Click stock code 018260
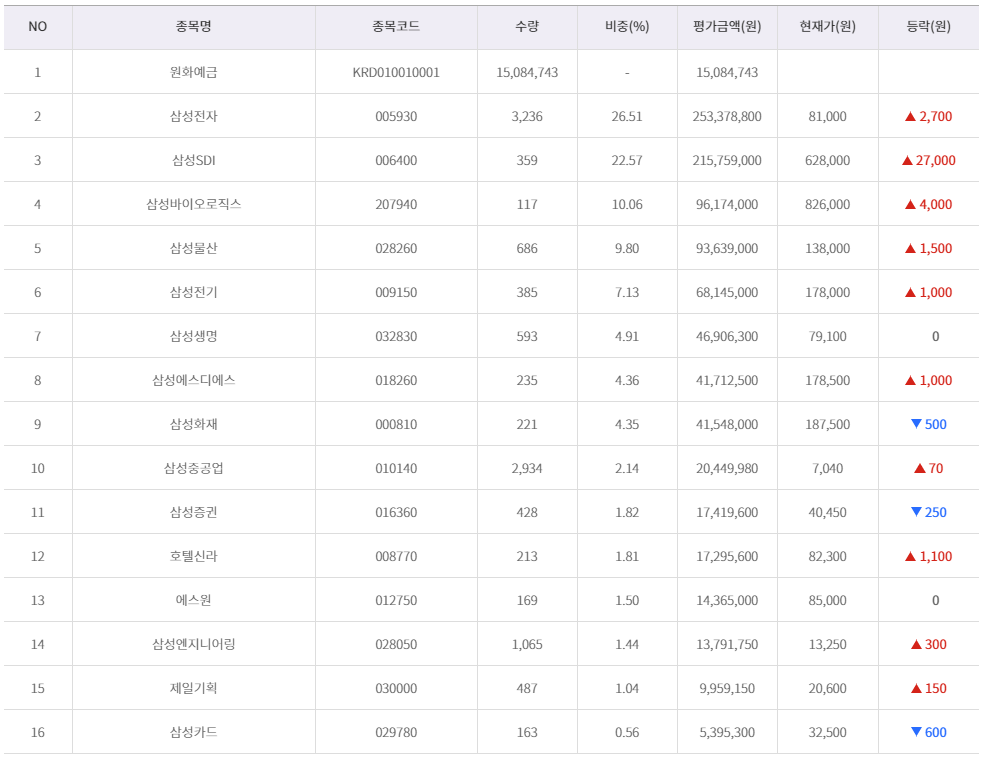This screenshot has width=984, height=763. 396,380
